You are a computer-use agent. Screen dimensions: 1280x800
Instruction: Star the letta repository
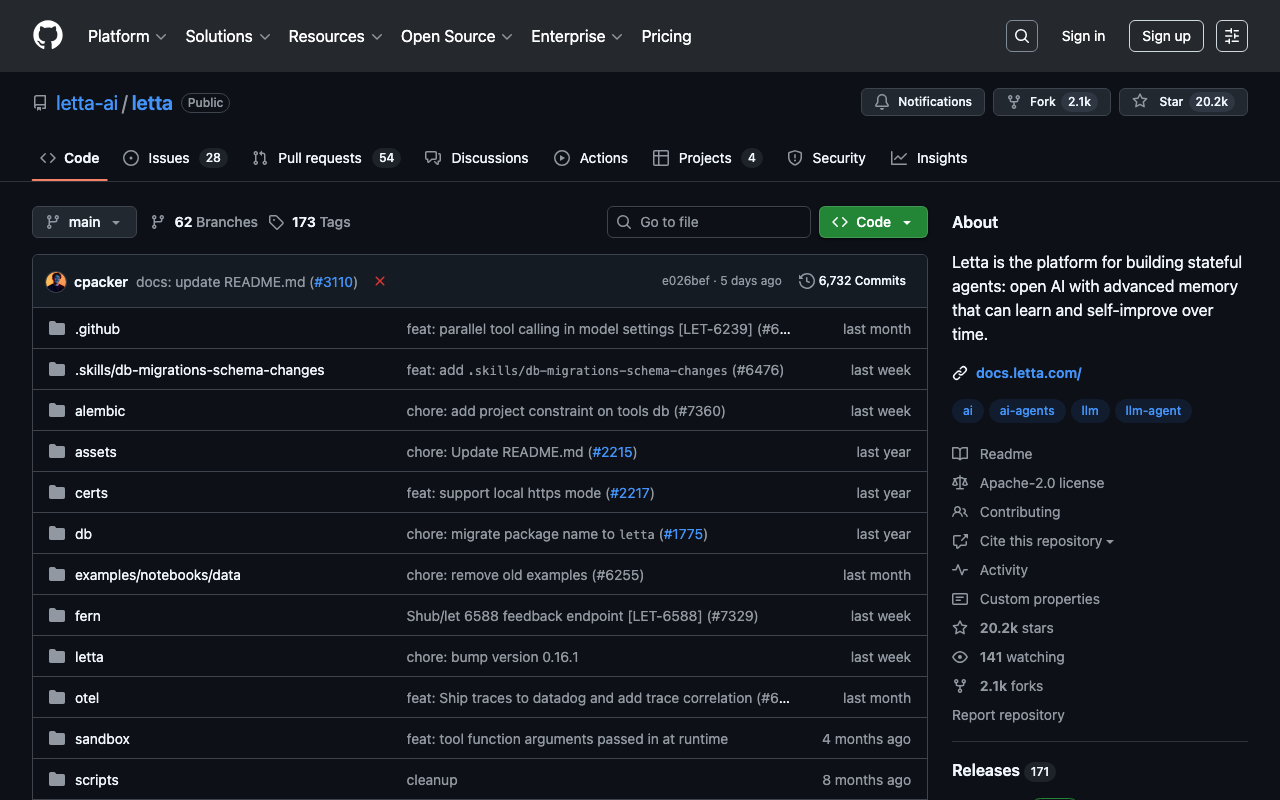(1182, 102)
